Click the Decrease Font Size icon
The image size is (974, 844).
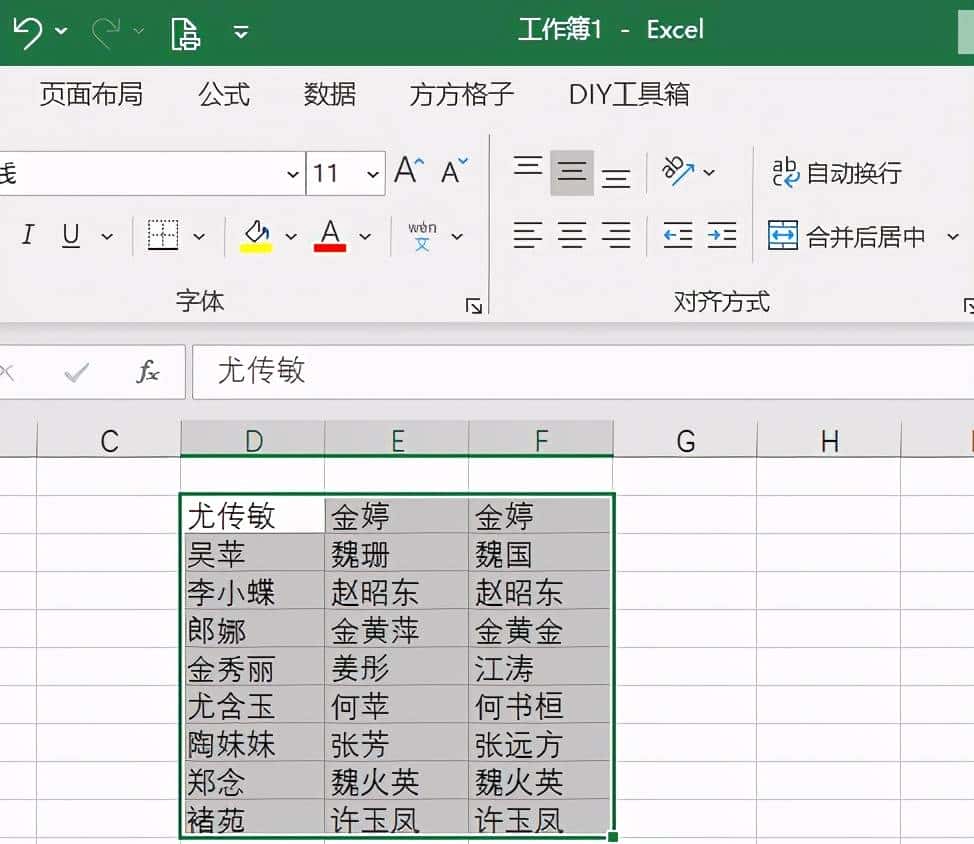[x=452, y=172]
